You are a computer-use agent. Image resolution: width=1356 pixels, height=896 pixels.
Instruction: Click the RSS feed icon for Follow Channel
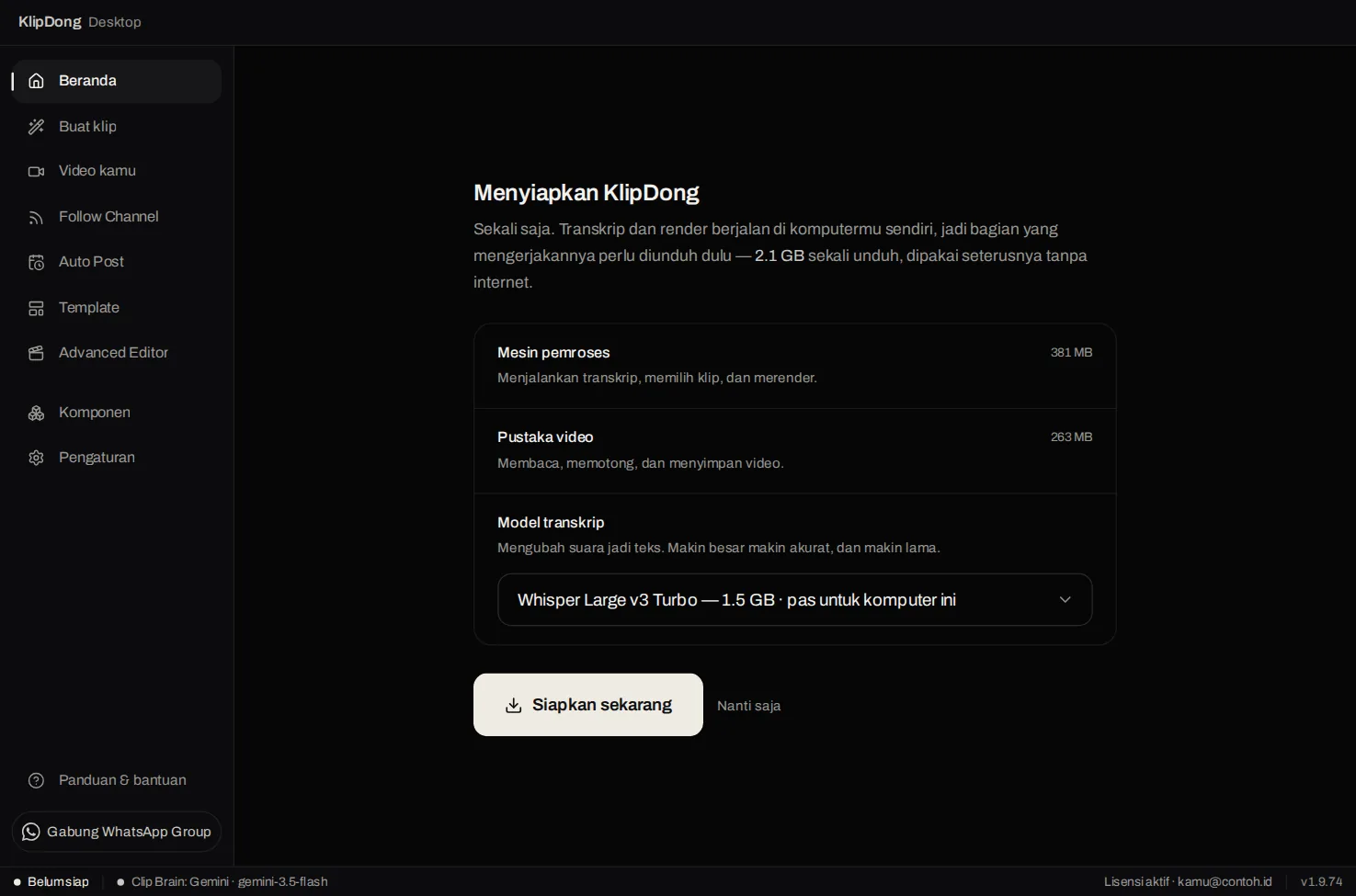coord(36,217)
